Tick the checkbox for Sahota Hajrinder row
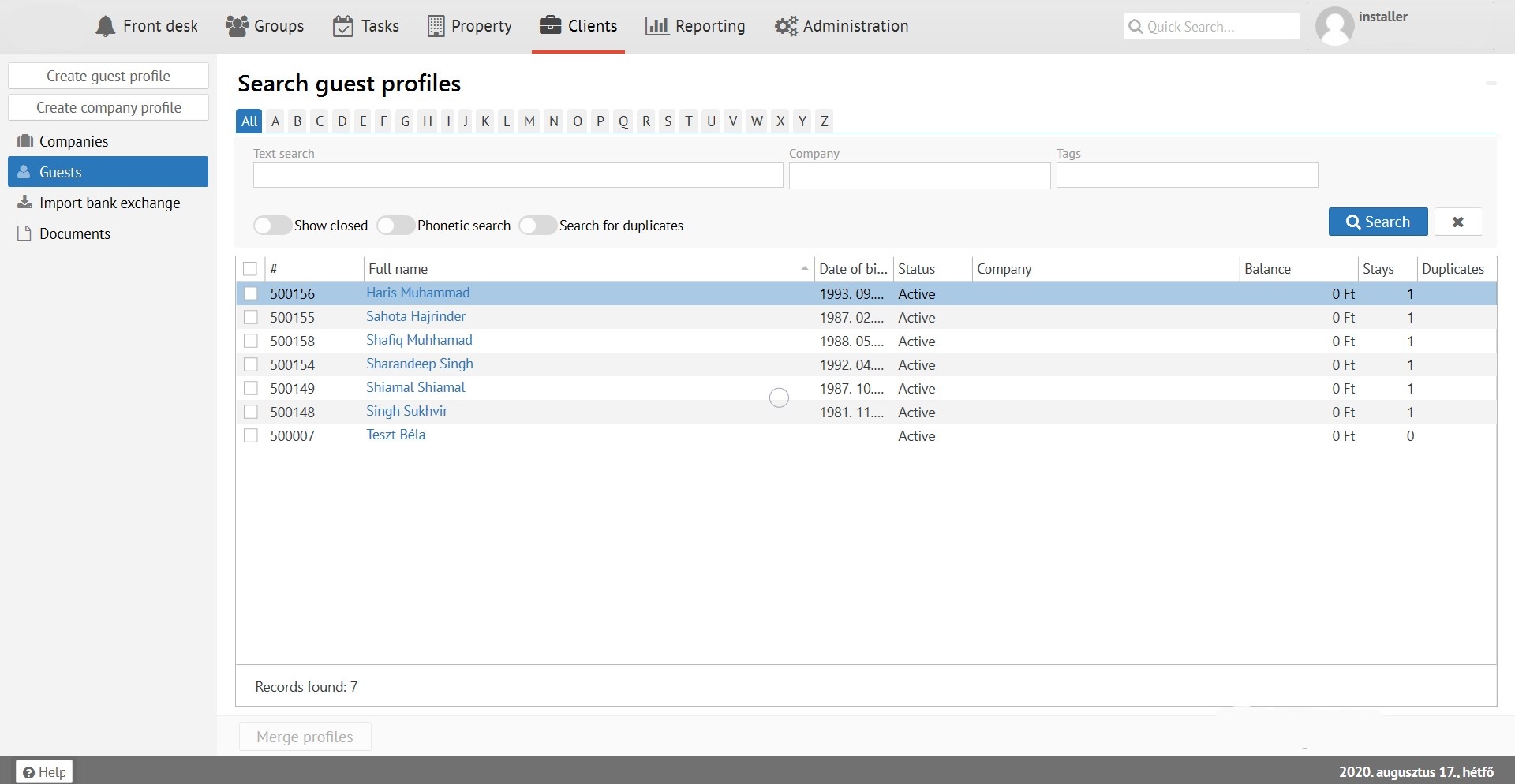 pos(251,317)
